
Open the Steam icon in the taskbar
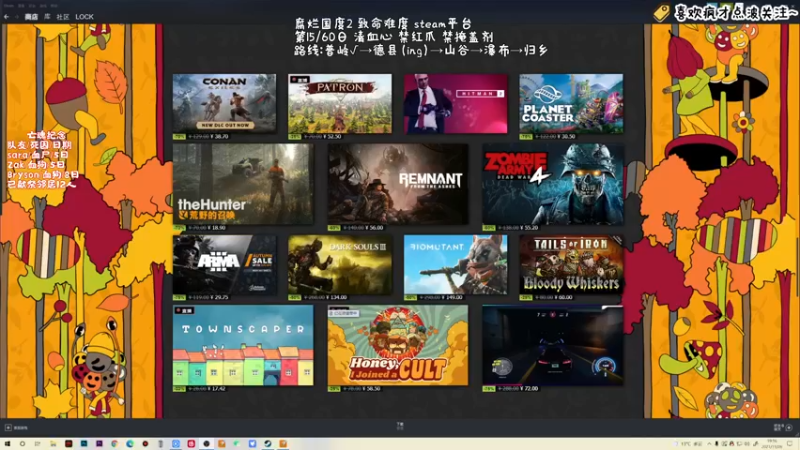[267, 444]
